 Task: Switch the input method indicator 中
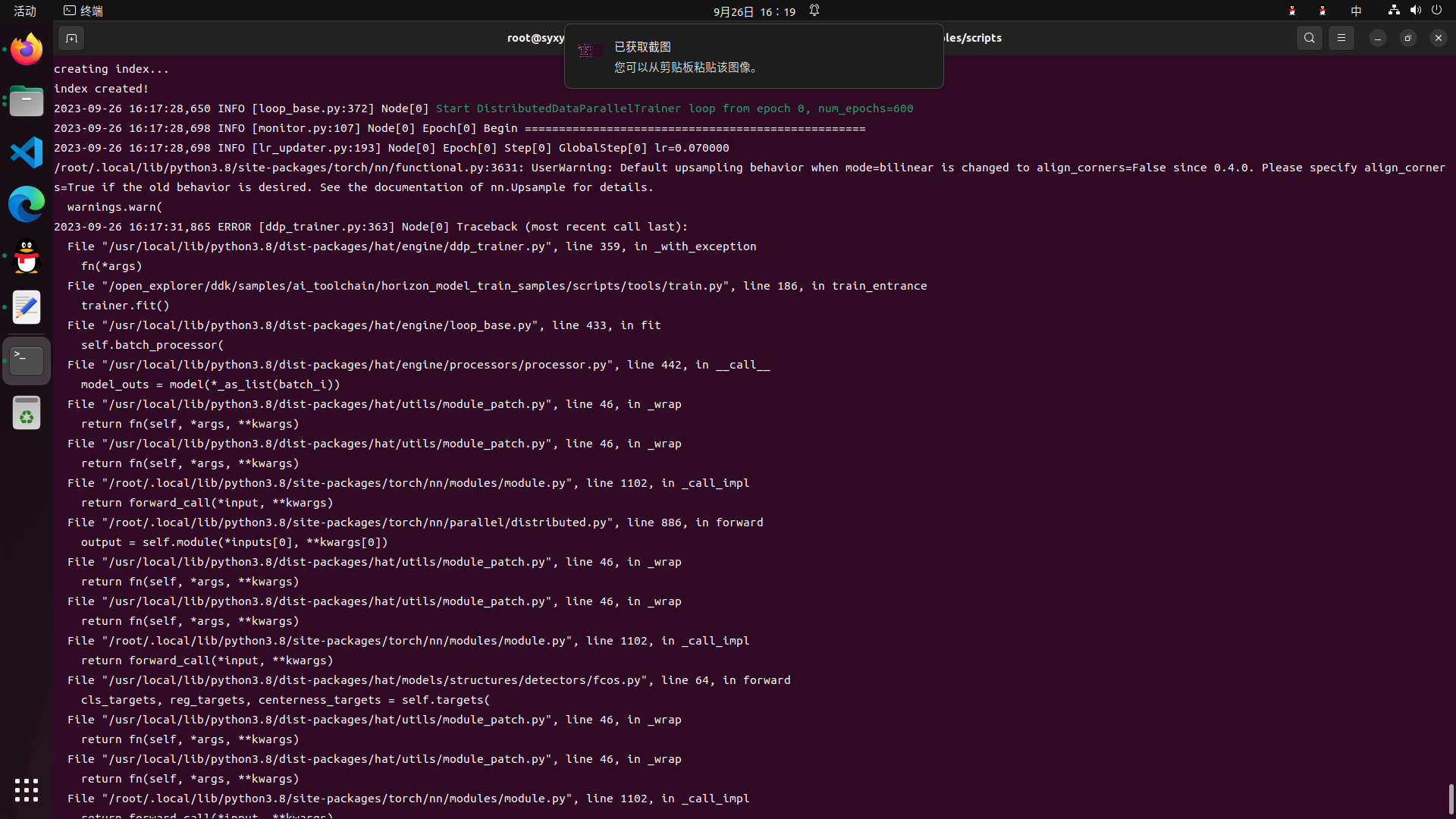1356,11
